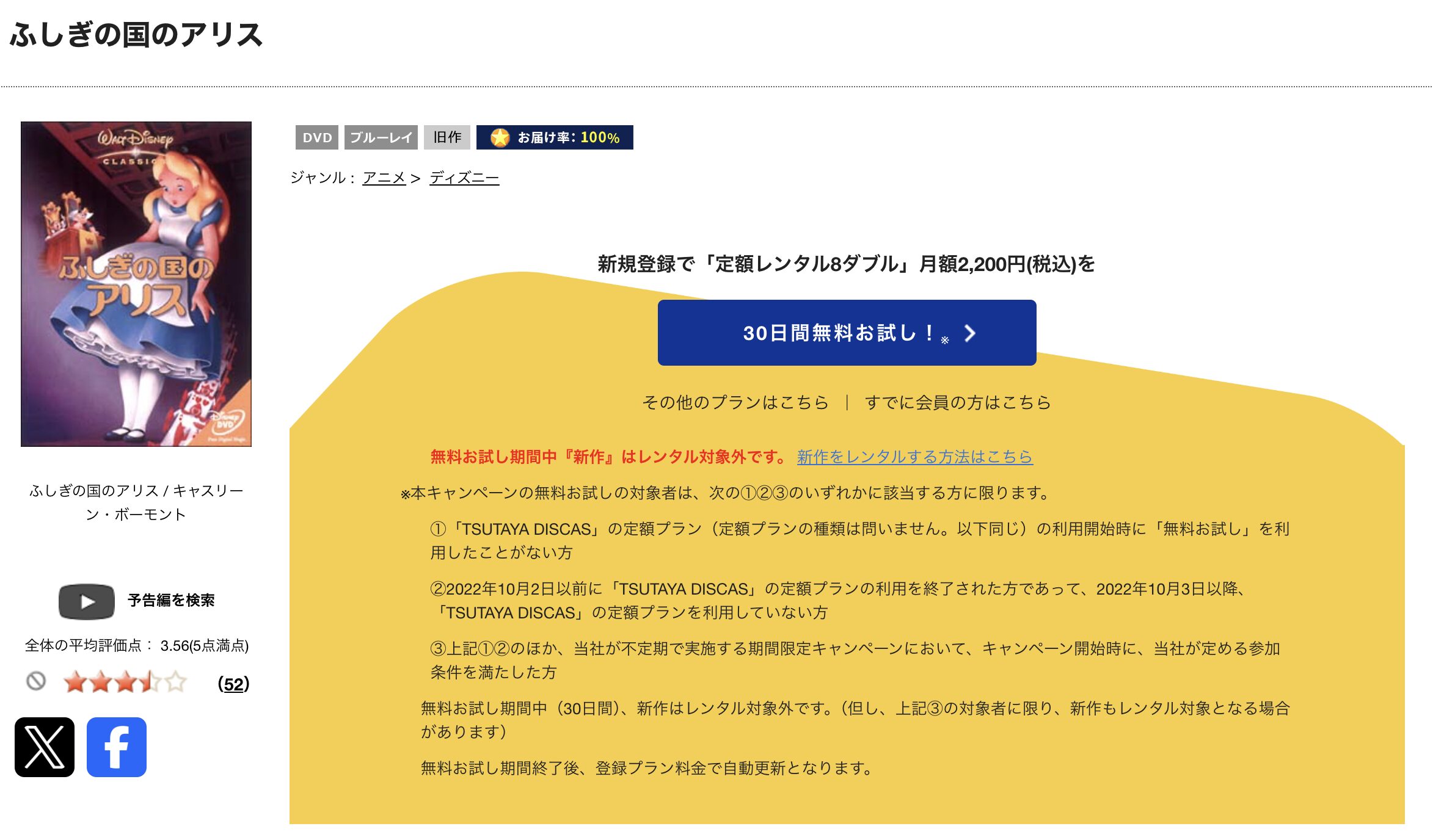1433x840 pixels.
Task: Click the average rating text 3.56(5点満点)
Action: pyautogui.click(x=205, y=646)
